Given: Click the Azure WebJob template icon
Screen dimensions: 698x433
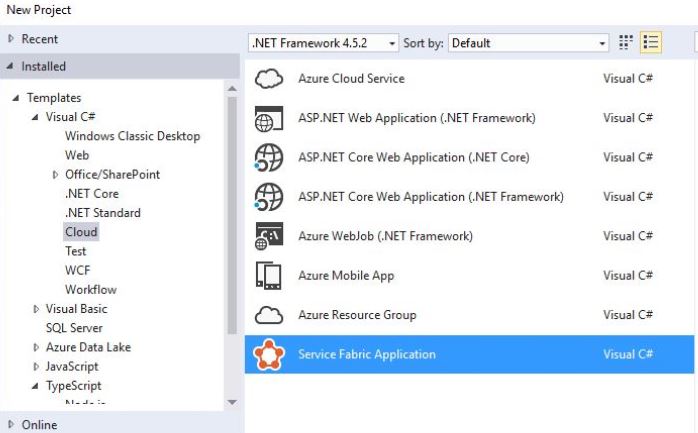Looking at the screenshot, I should coord(270,236).
